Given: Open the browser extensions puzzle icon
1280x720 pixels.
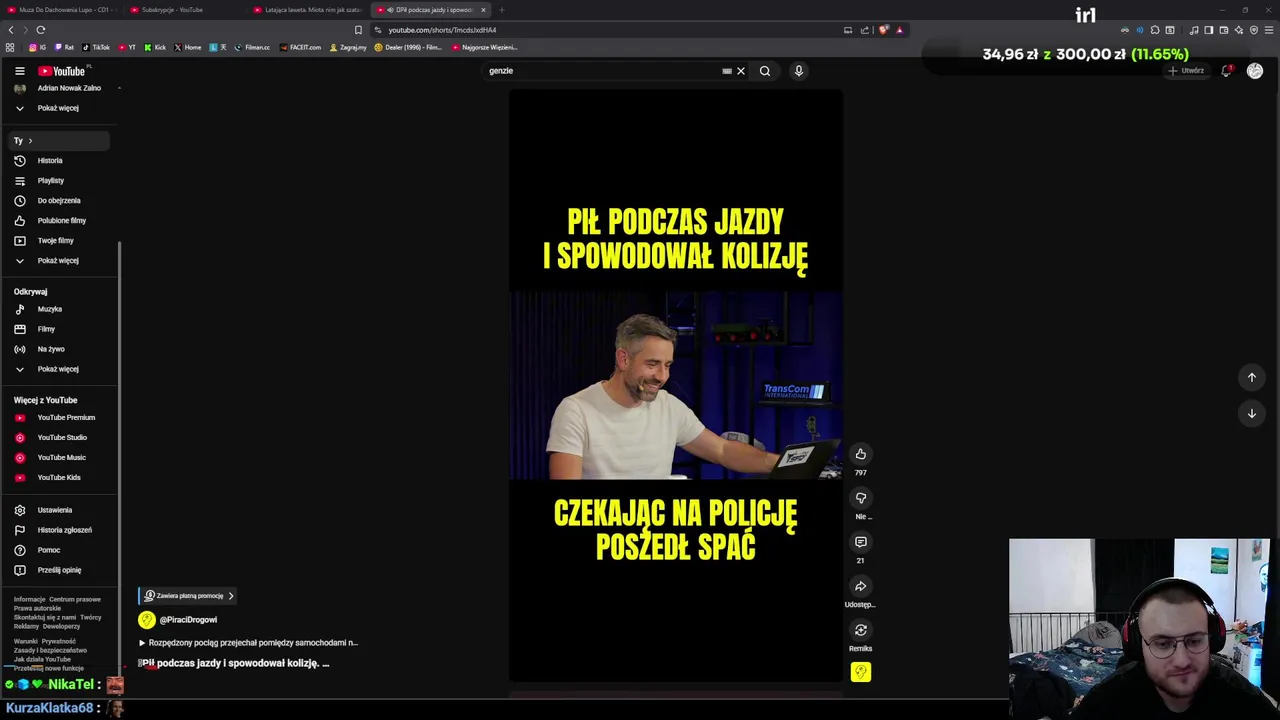Looking at the screenshot, I should [x=1155, y=30].
